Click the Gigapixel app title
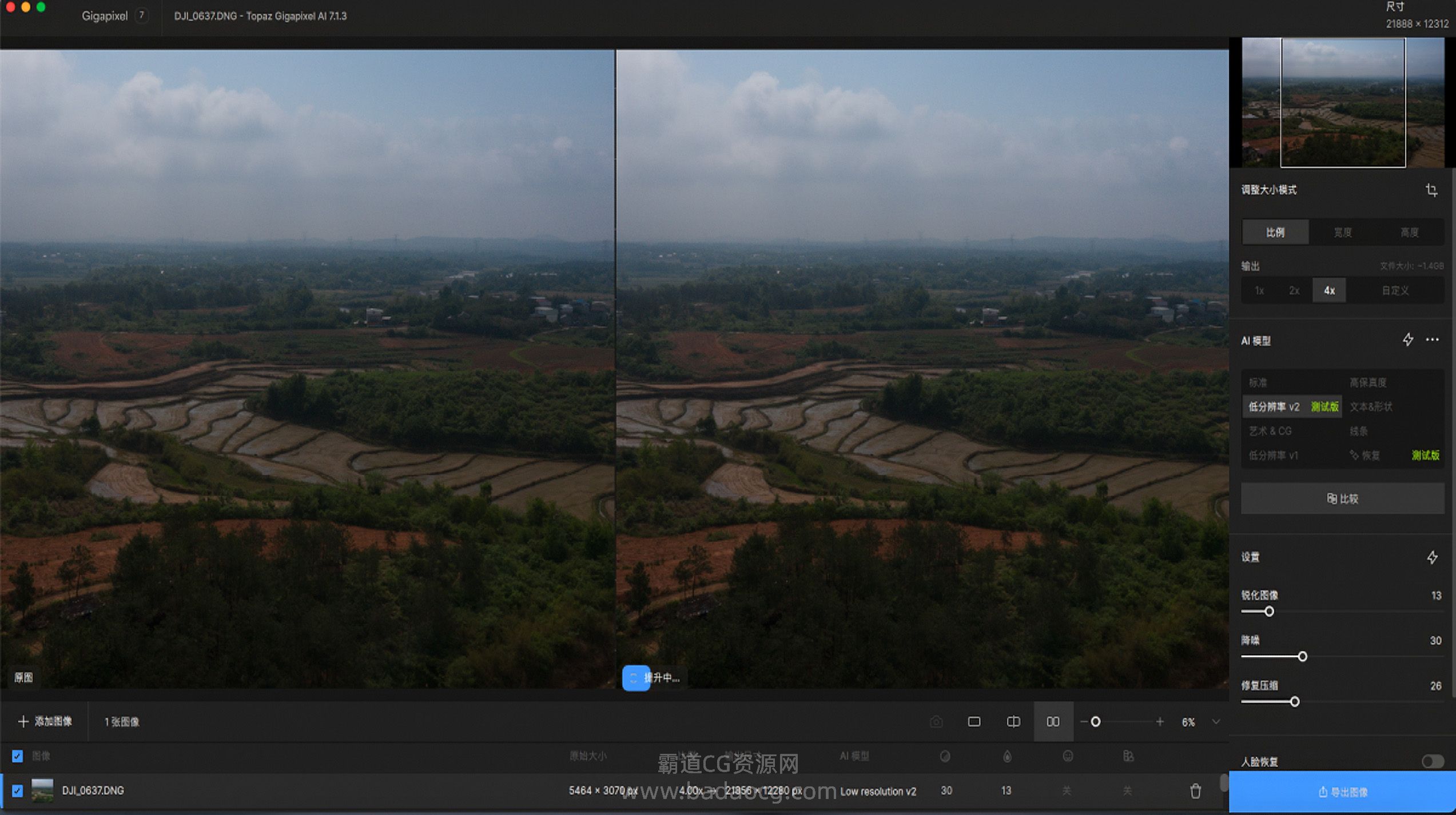Image resolution: width=1456 pixels, height=815 pixels. (x=105, y=16)
